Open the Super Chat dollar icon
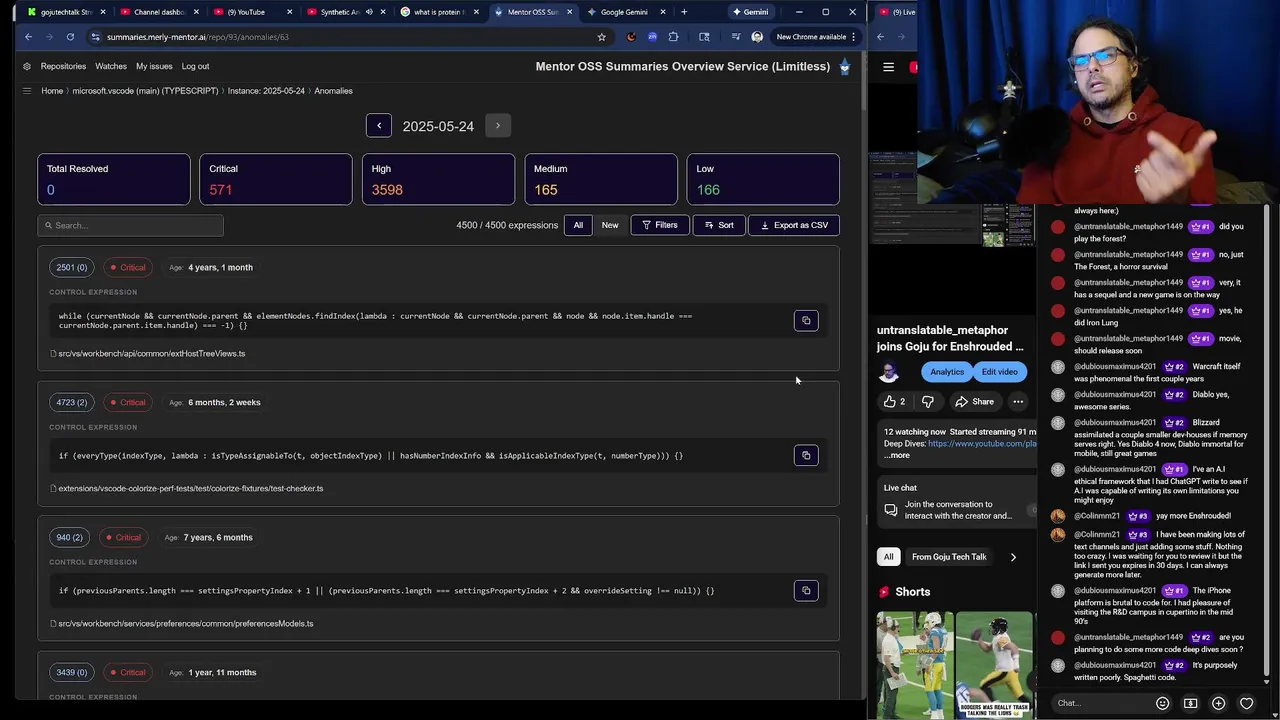The width and height of the screenshot is (1280, 720). click(x=1190, y=703)
